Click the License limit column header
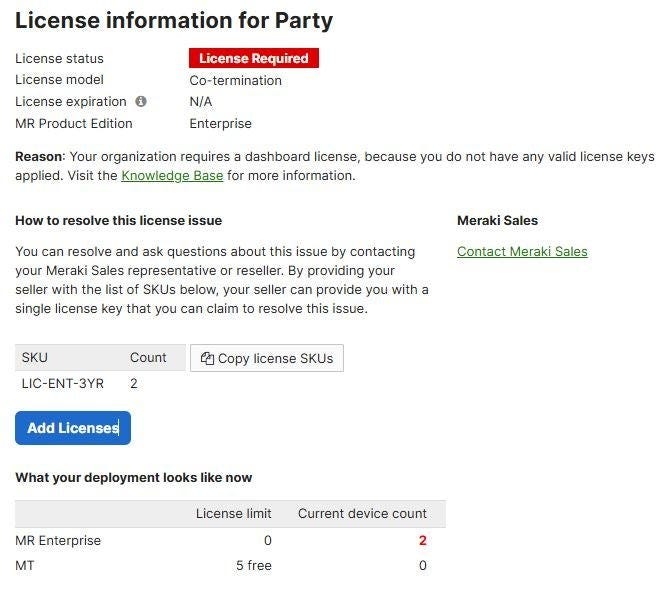This screenshot has width=667, height=590. point(233,514)
